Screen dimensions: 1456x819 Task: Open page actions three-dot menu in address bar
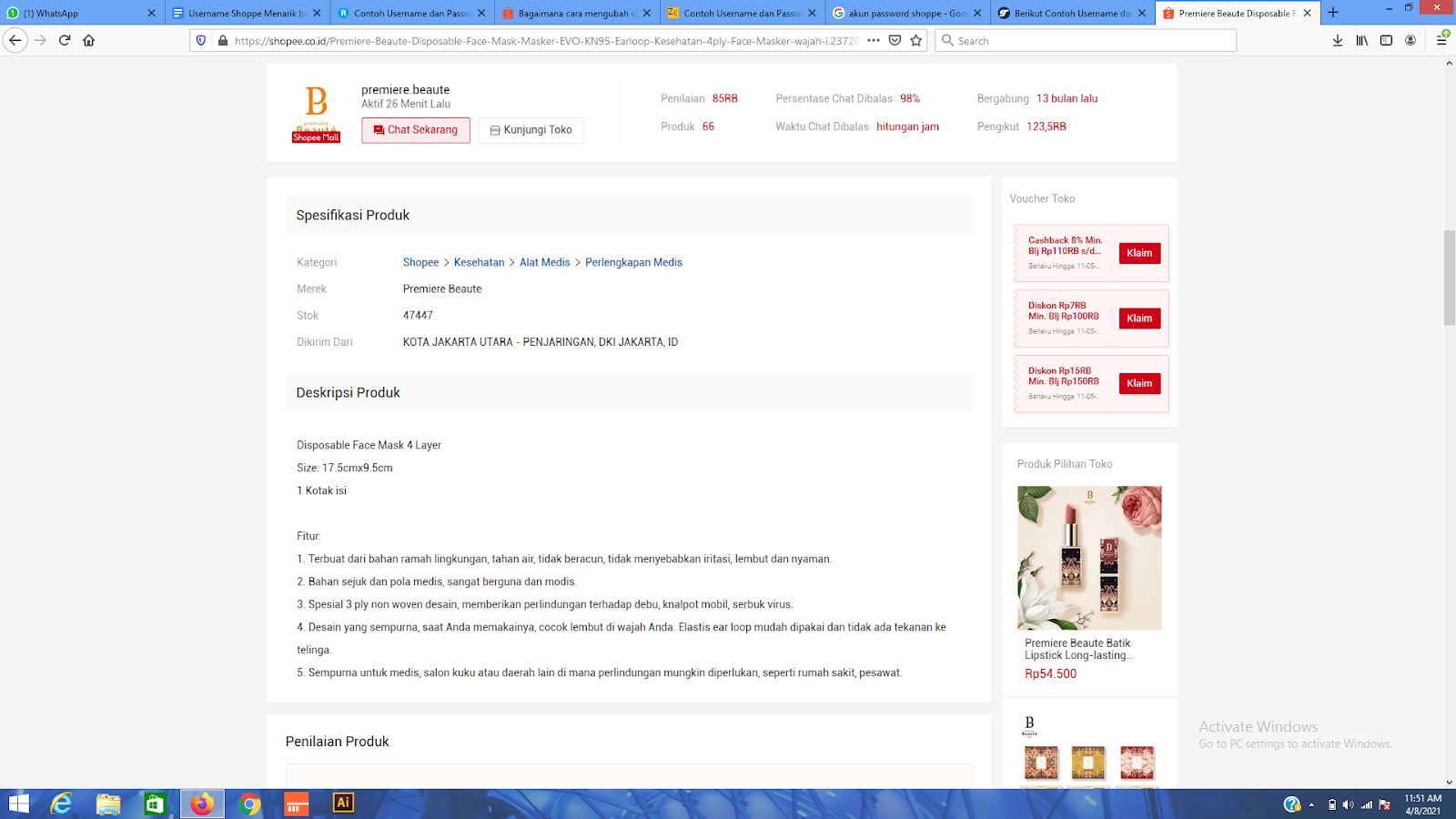point(874,40)
